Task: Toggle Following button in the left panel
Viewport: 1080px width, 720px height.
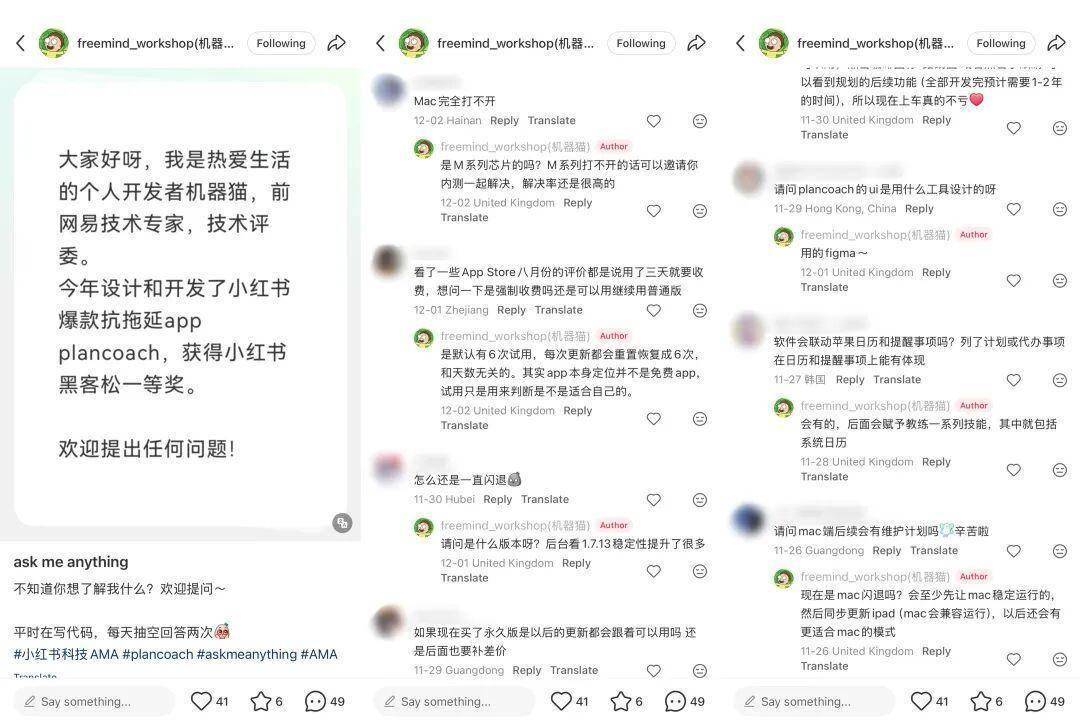Action: coord(281,43)
